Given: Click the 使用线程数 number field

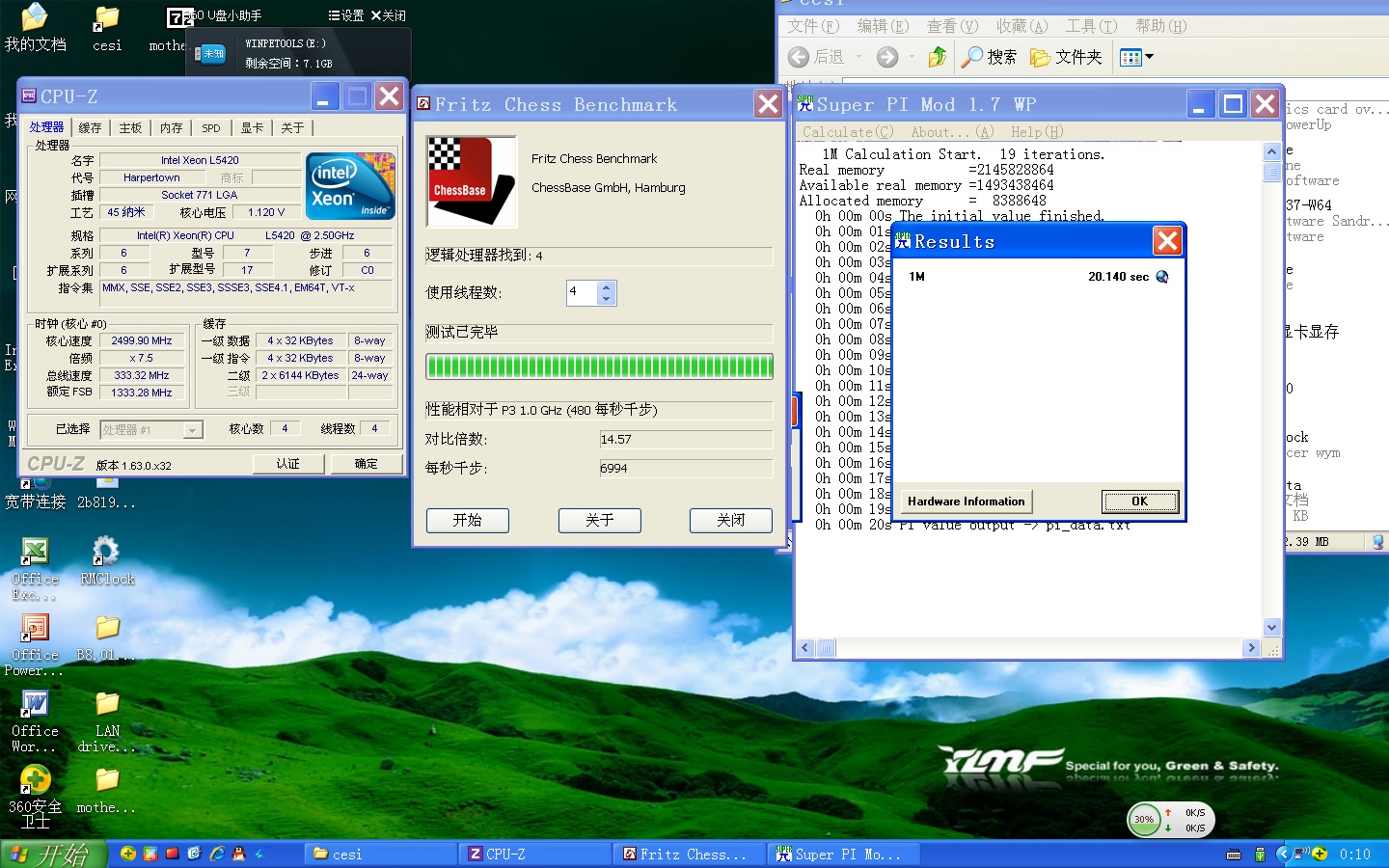Looking at the screenshot, I should tap(582, 292).
